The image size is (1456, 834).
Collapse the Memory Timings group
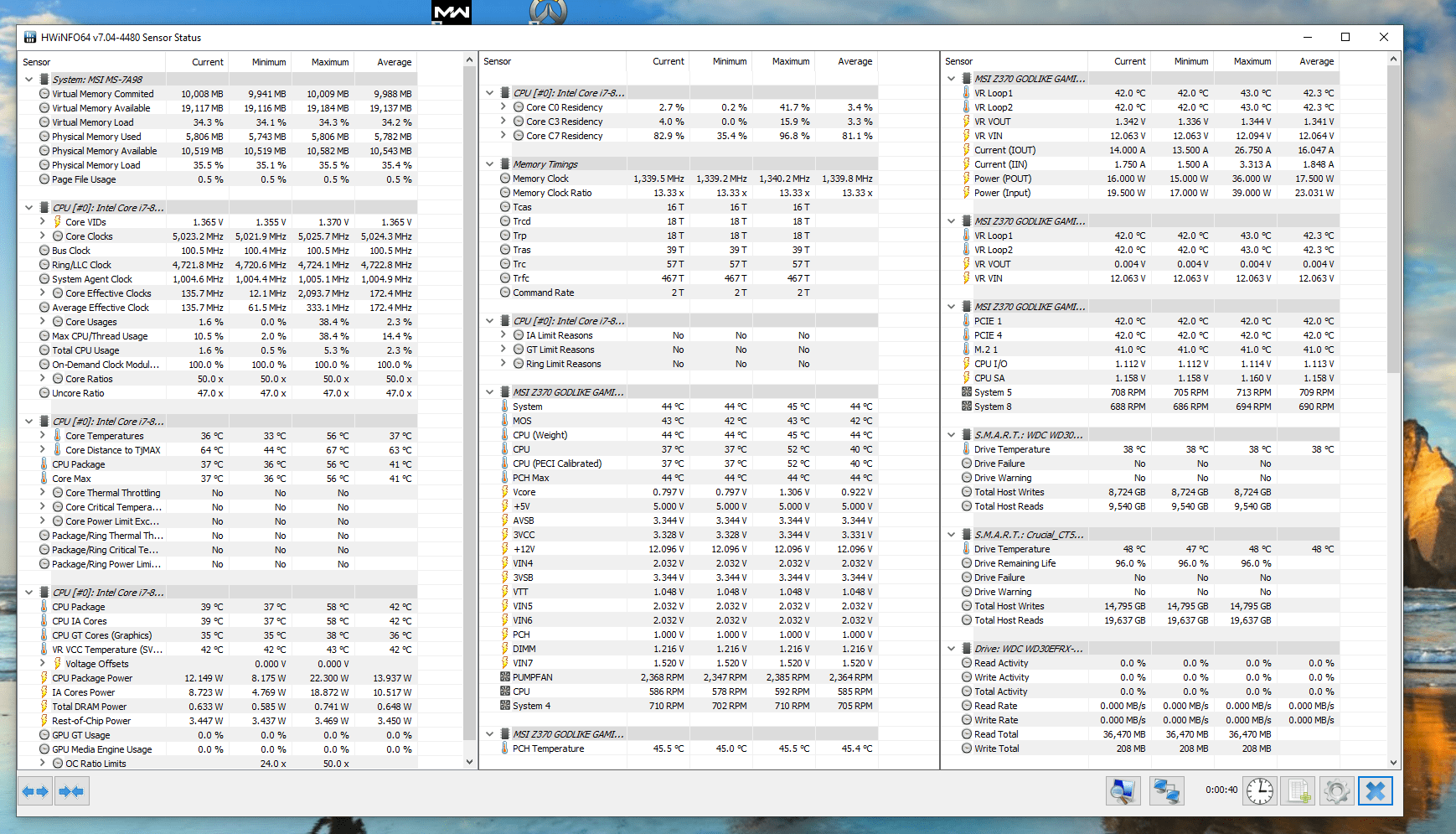pos(490,164)
